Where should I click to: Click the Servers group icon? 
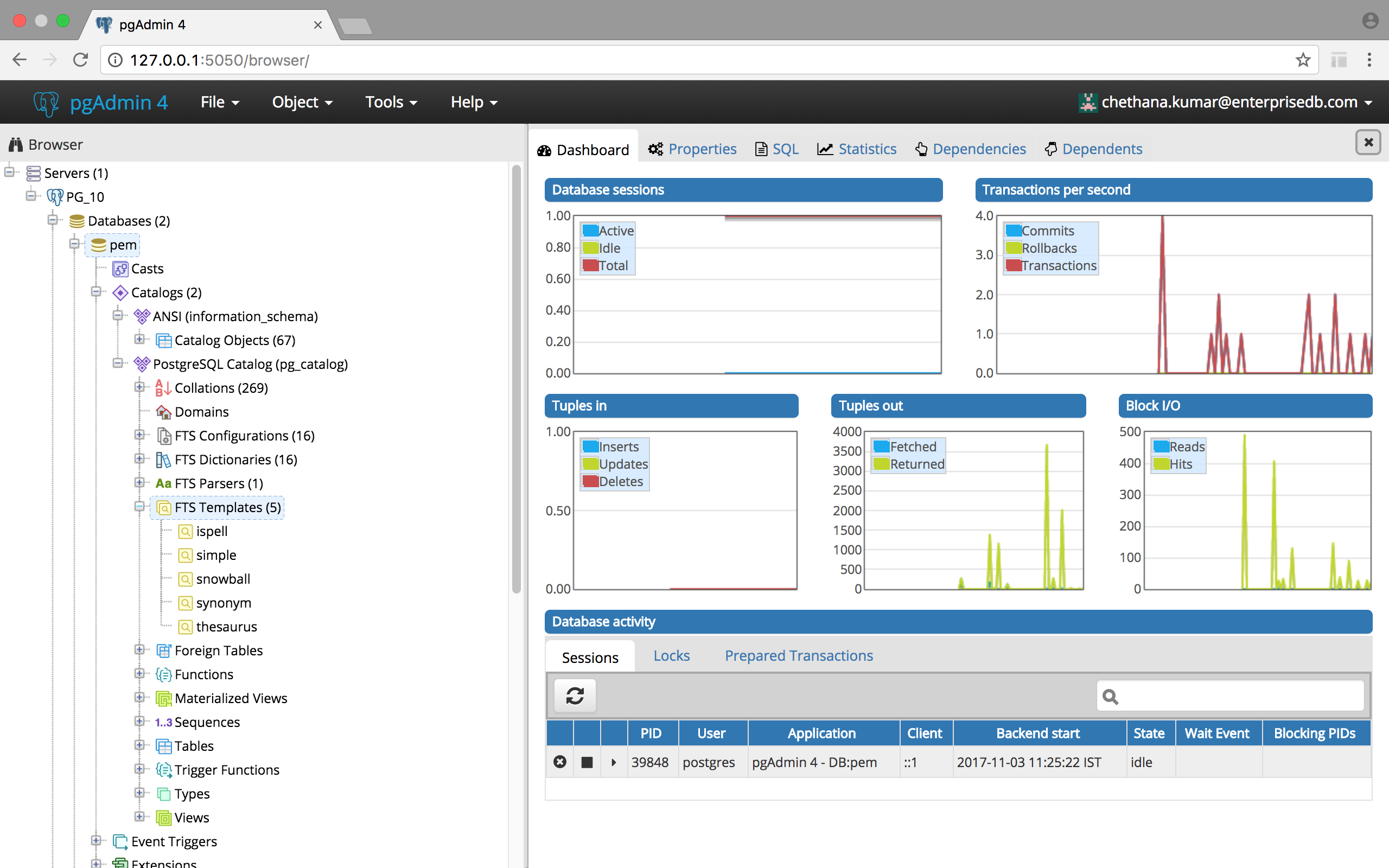pos(33,173)
